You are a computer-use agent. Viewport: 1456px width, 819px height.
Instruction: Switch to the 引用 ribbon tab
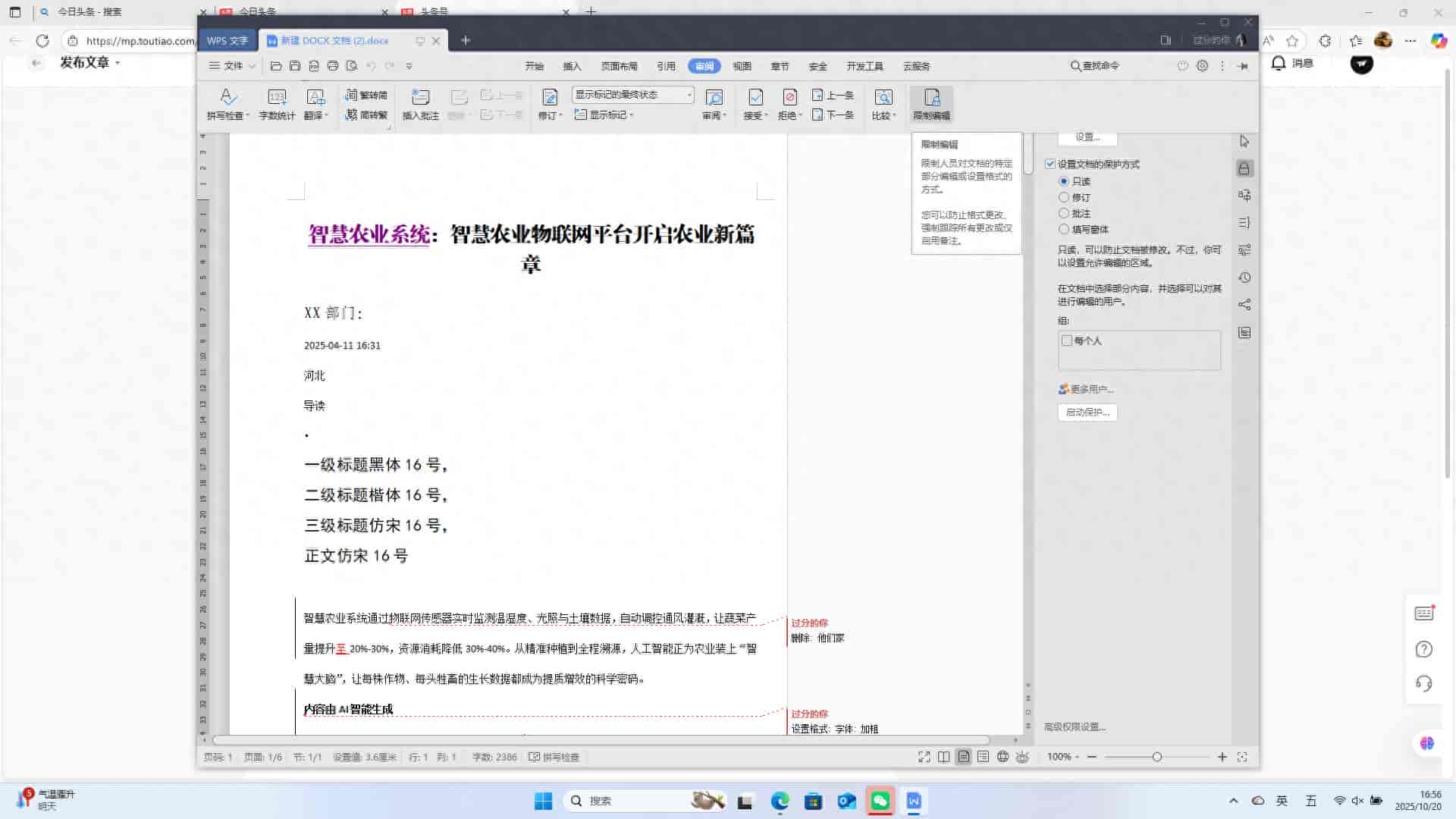pyautogui.click(x=666, y=66)
